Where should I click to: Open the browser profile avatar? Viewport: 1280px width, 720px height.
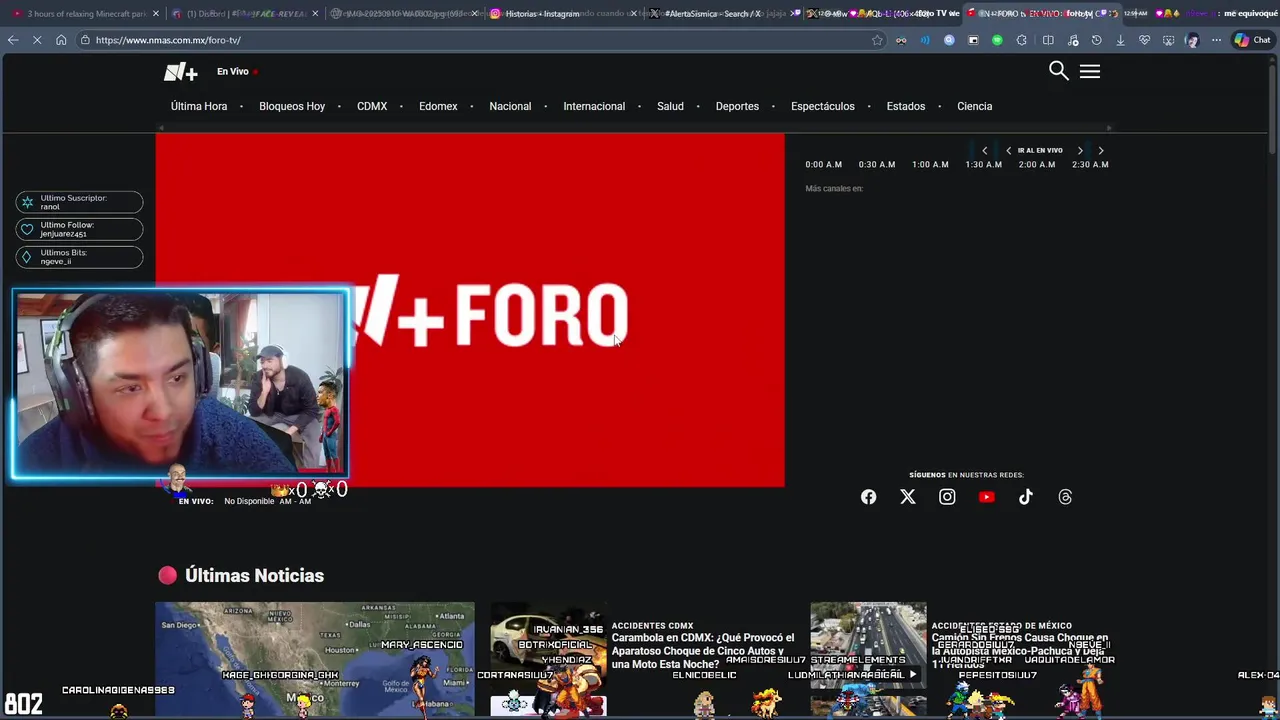pos(1192,40)
